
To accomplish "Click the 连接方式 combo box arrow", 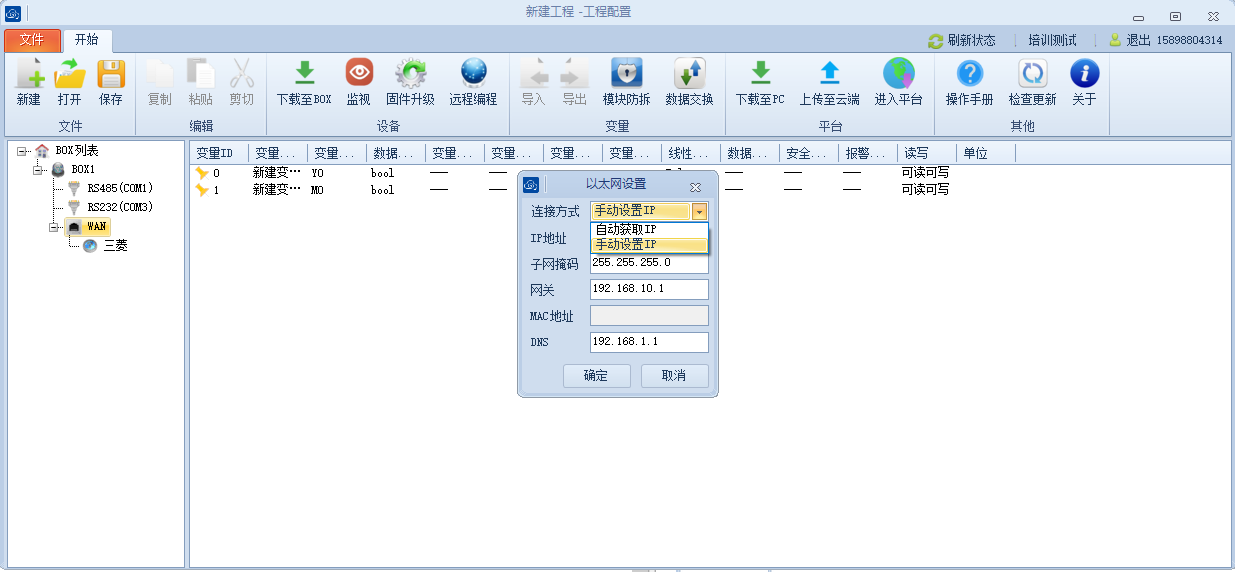I will tap(699, 211).
